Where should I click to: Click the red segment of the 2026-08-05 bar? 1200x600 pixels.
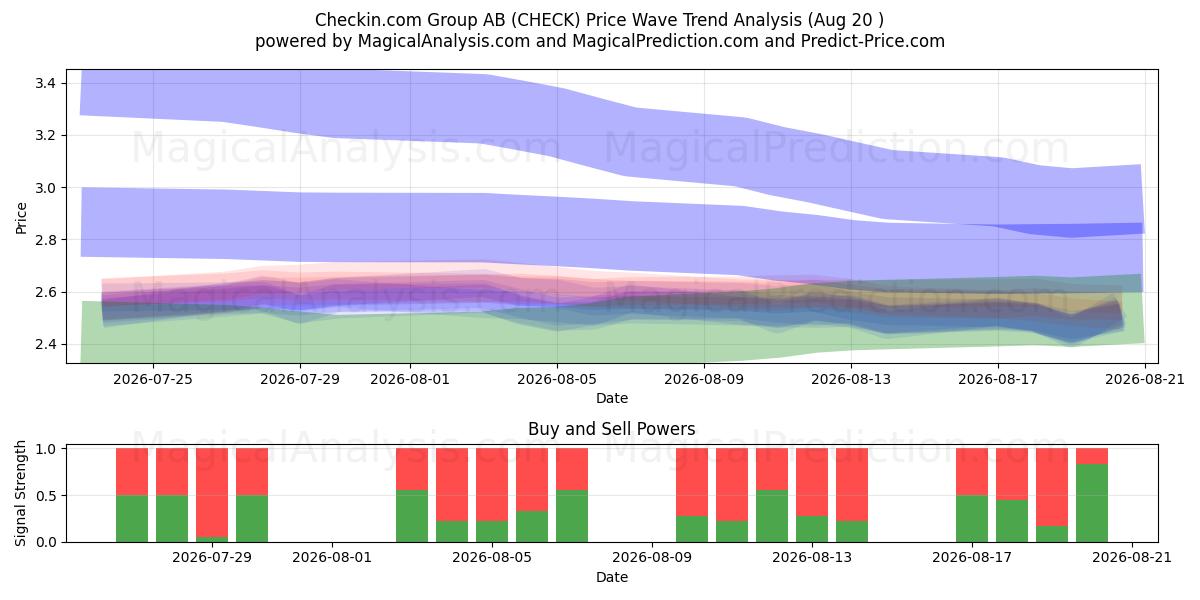(x=492, y=484)
